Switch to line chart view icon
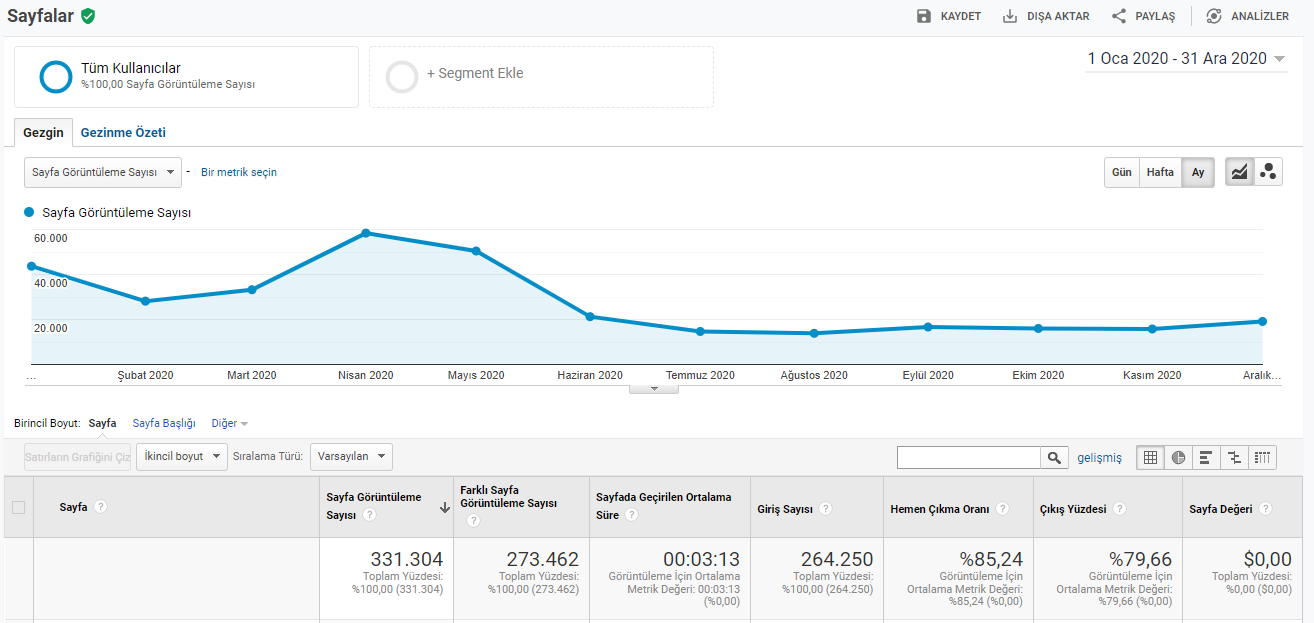The width and height of the screenshot is (1314, 623). click(x=1239, y=172)
